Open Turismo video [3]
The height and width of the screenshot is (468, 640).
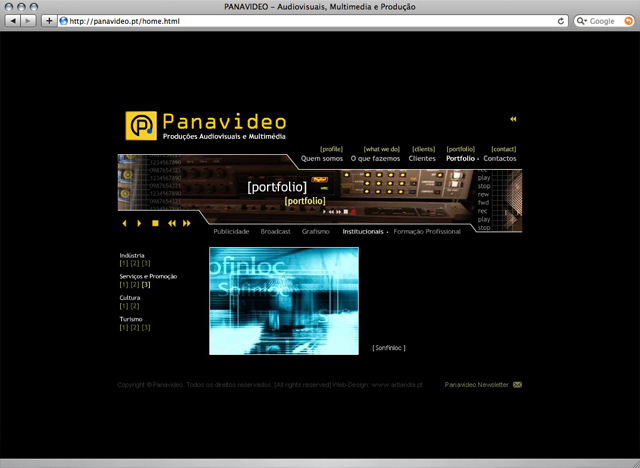(x=146, y=327)
